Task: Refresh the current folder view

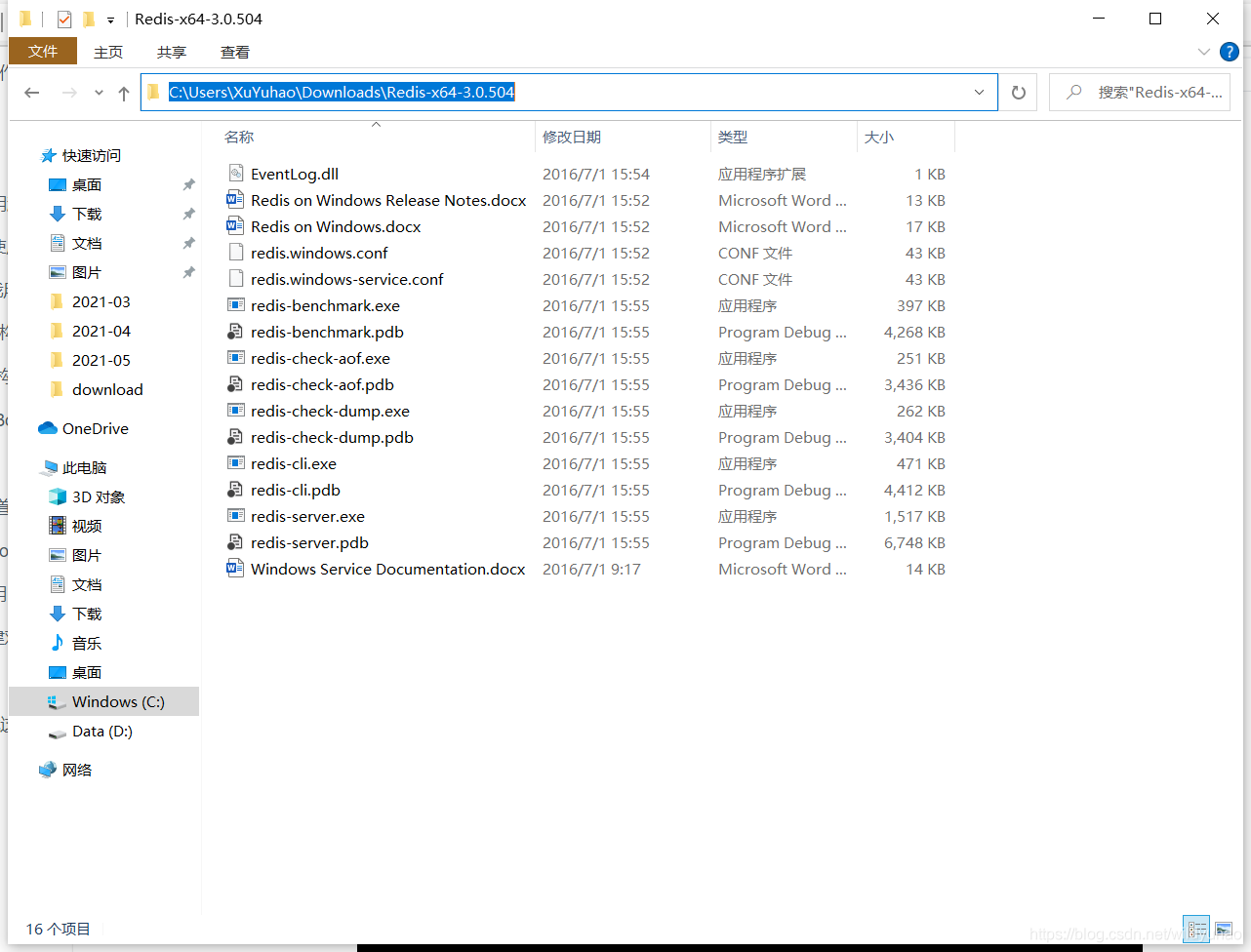Action: coord(1019,93)
